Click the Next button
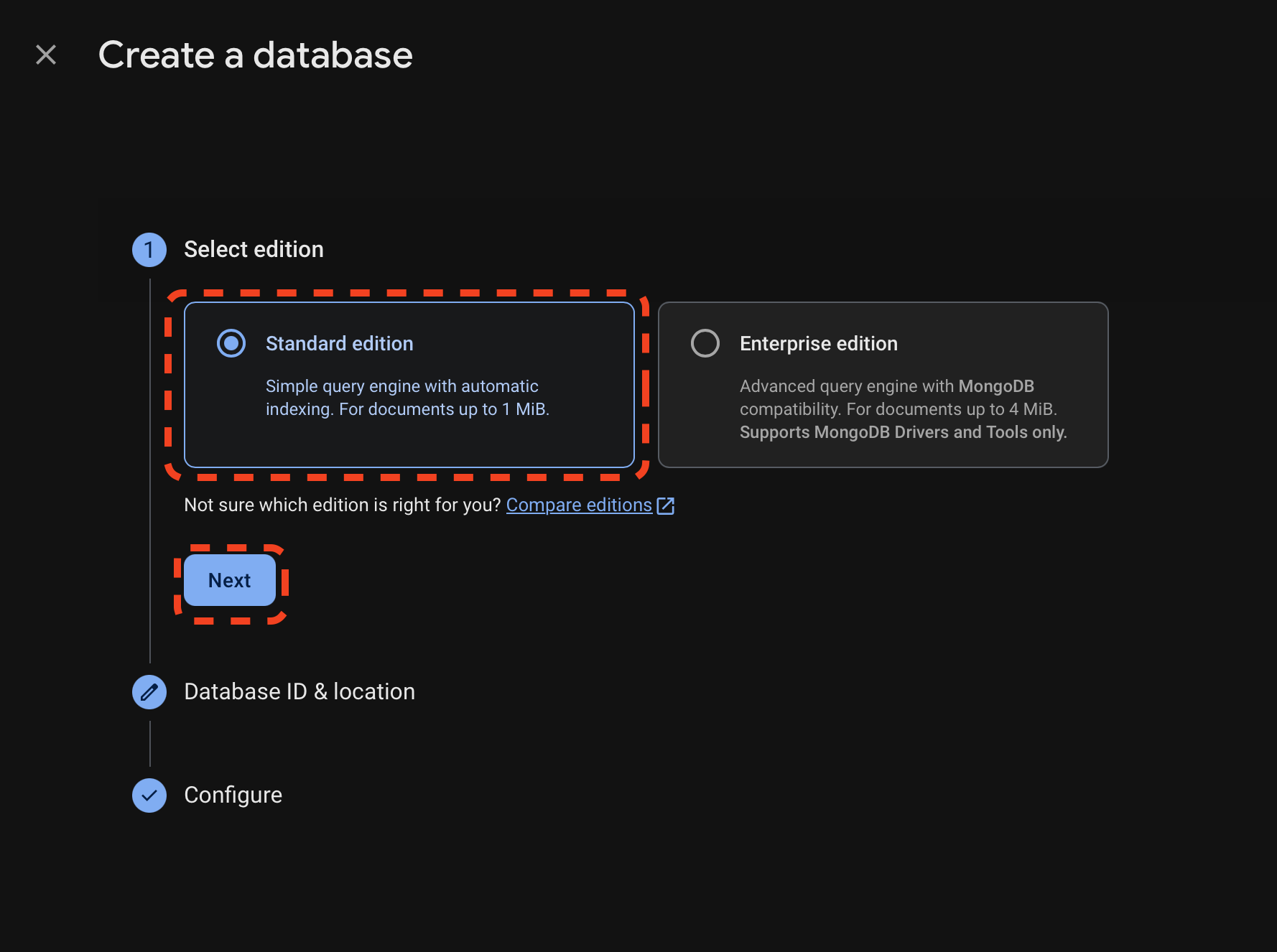The width and height of the screenshot is (1277, 952). click(x=230, y=580)
